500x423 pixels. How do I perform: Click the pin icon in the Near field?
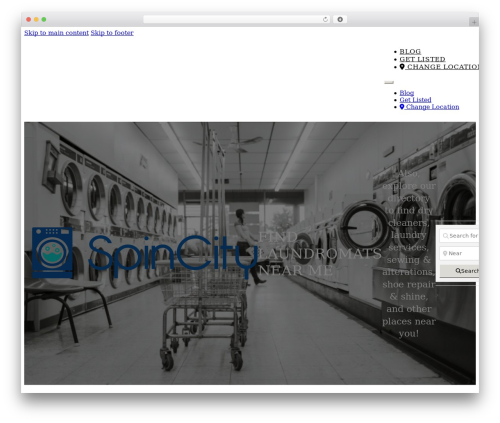pos(445,253)
